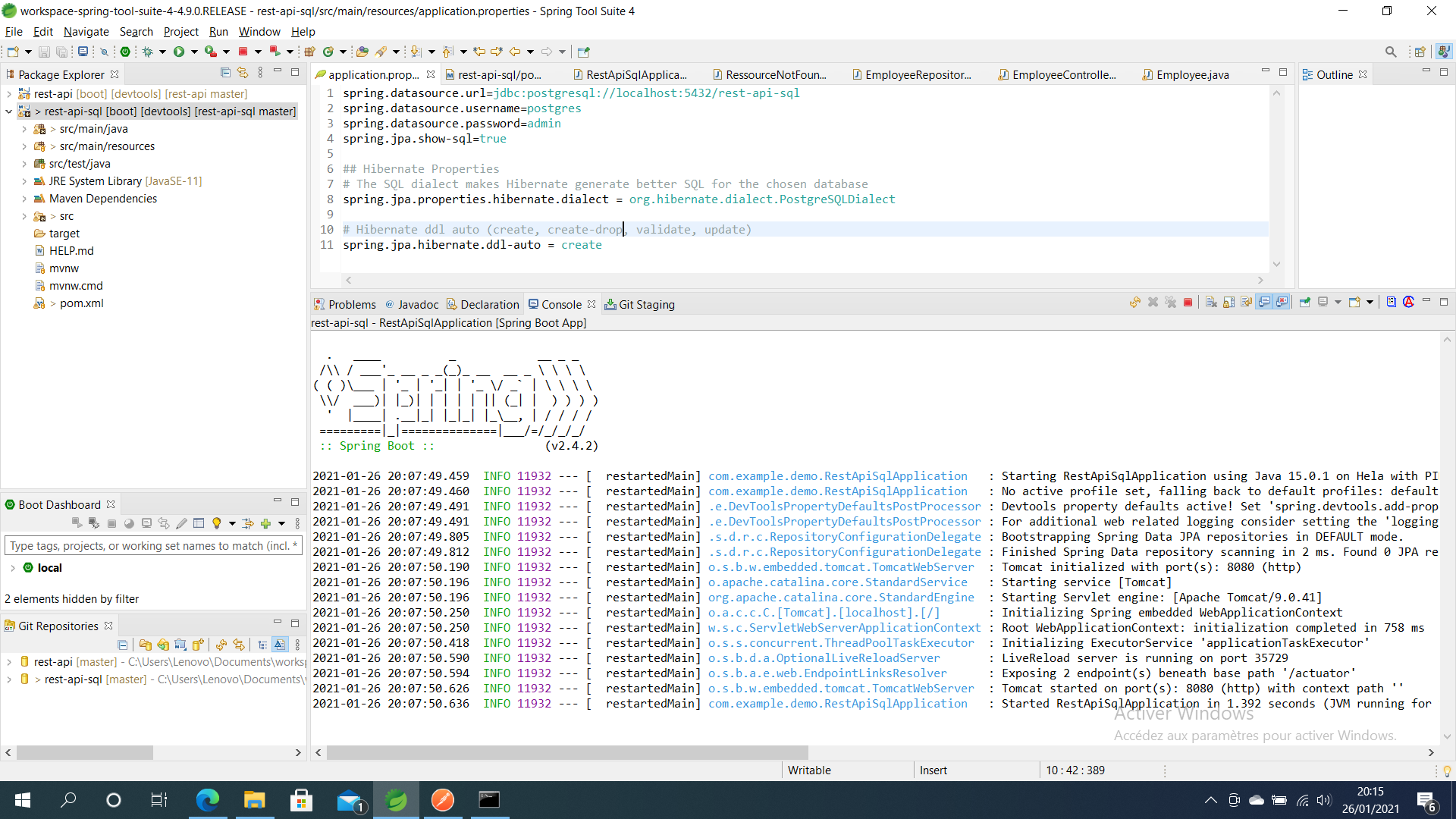Click the Back navigation arrow in toolbar

tap(515, 52)
